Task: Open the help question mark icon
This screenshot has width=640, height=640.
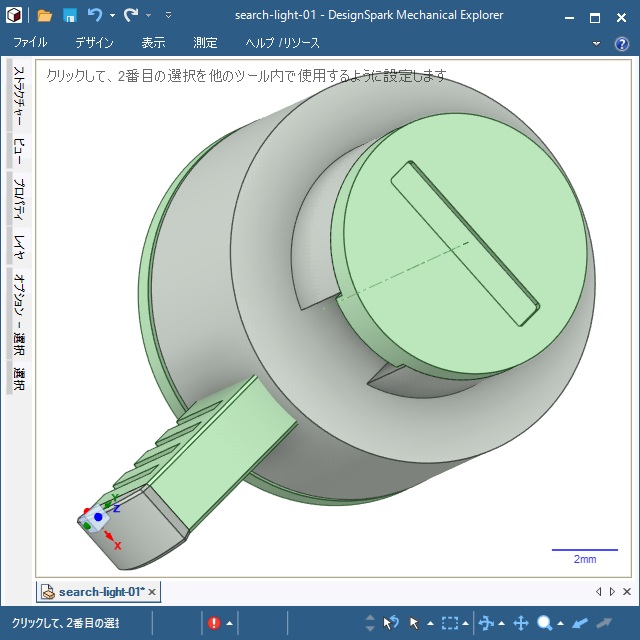Action: pos(621,43)
